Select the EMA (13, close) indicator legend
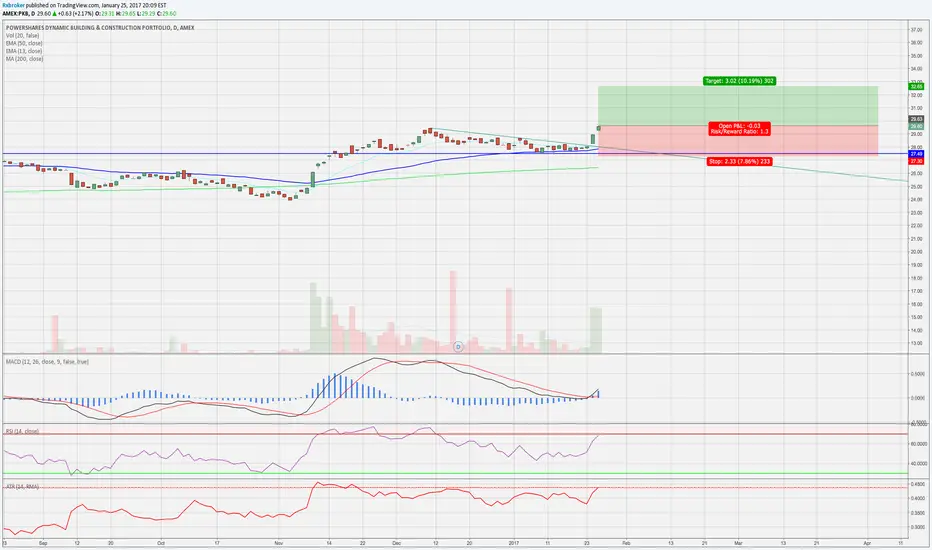 point(24,51)
